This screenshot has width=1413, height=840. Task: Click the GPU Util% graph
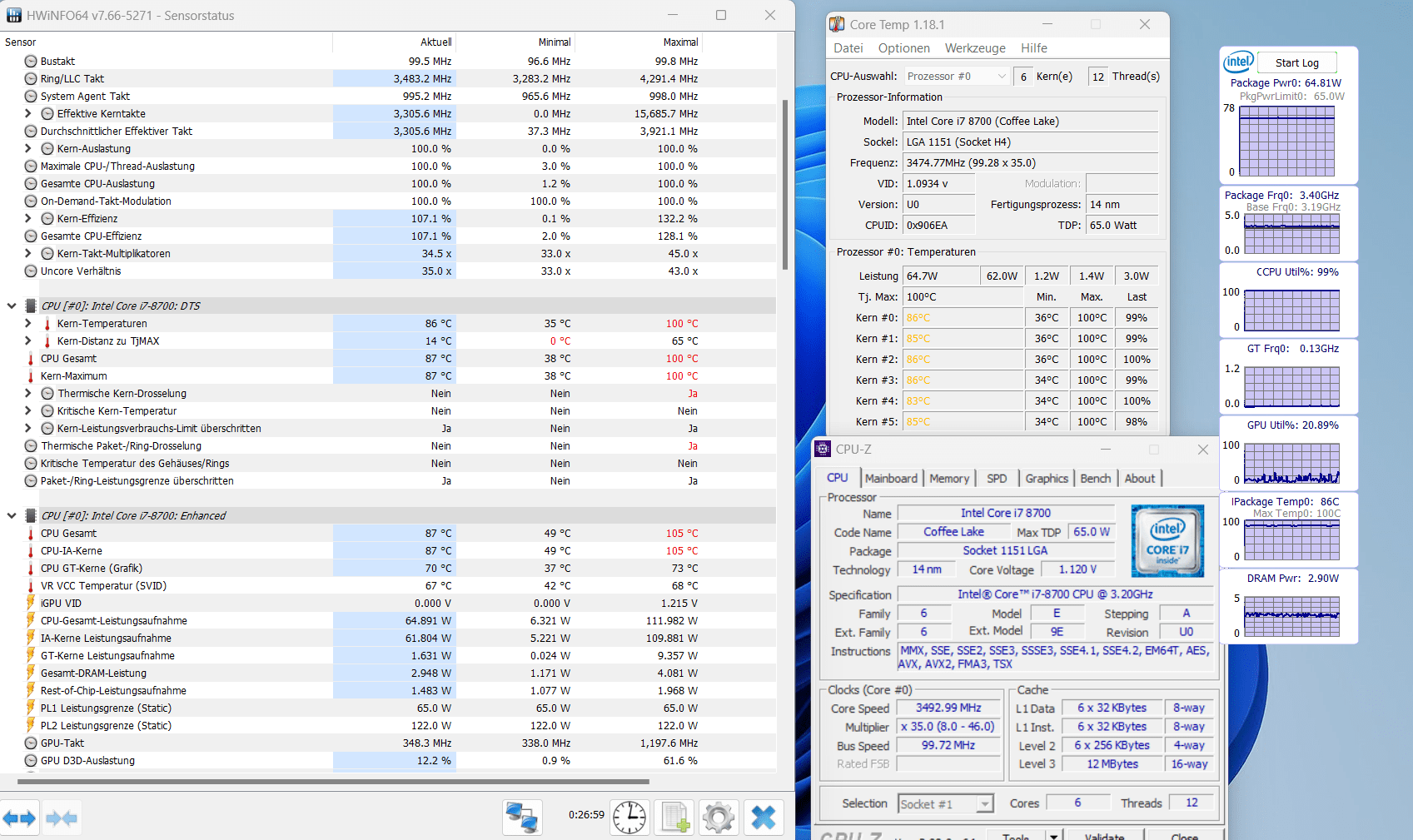tap(1291, 462)
